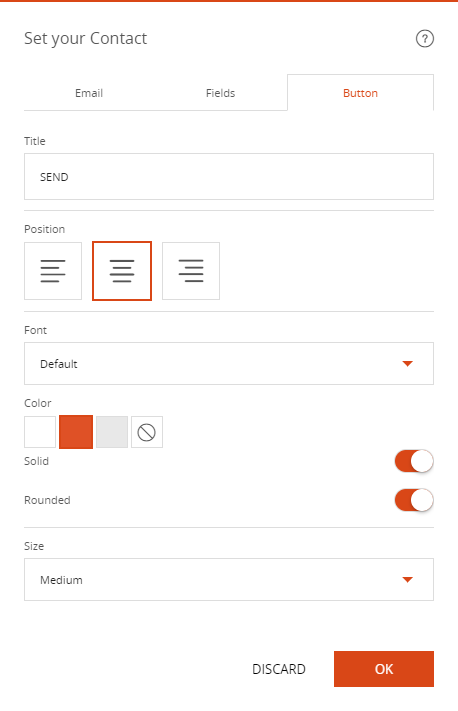This screenshot has height=711, width=458.
Task: Switch to the Email tab
Action: [x=89, y=93]
